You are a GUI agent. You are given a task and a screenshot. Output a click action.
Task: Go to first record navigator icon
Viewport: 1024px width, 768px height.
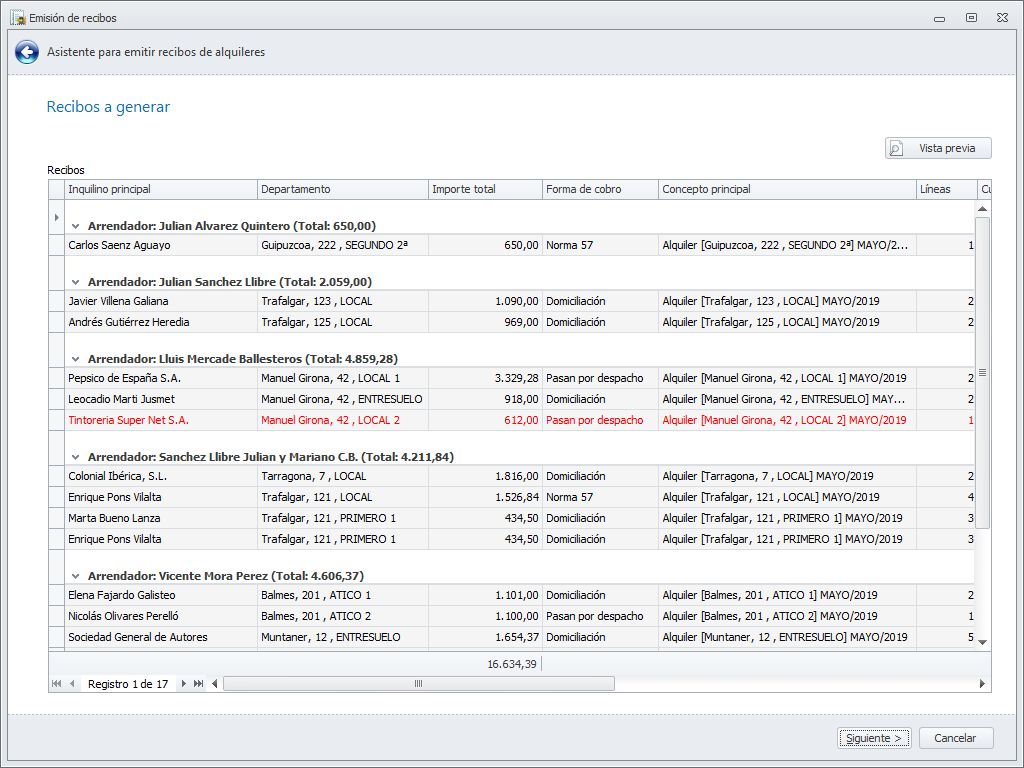[x=56, y=684]
